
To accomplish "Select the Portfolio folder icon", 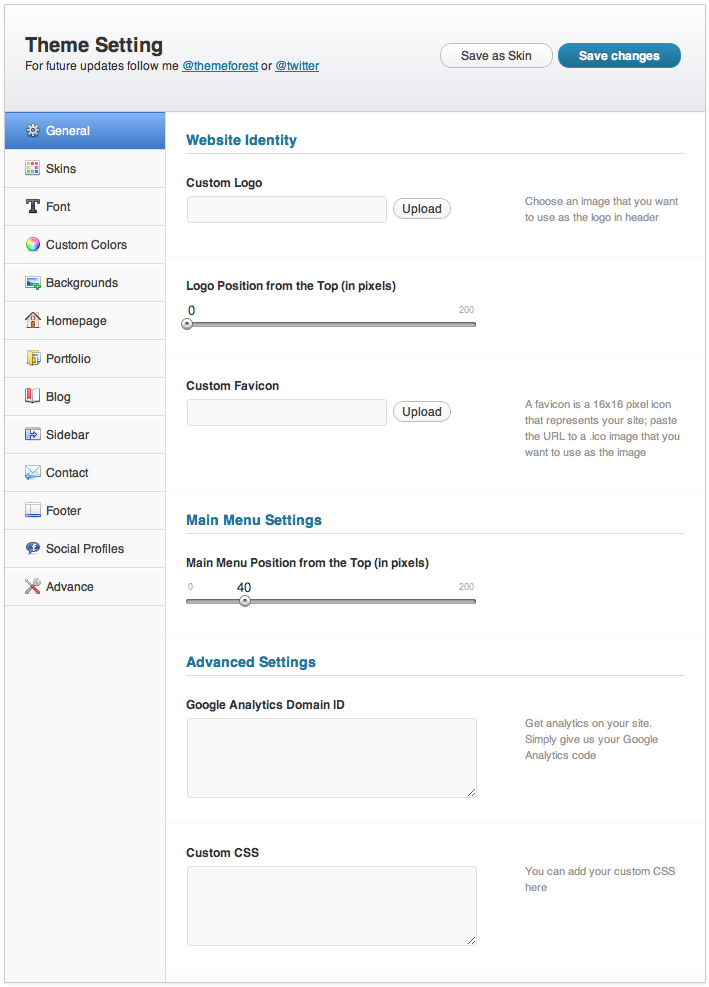I will tap(32, 358).
